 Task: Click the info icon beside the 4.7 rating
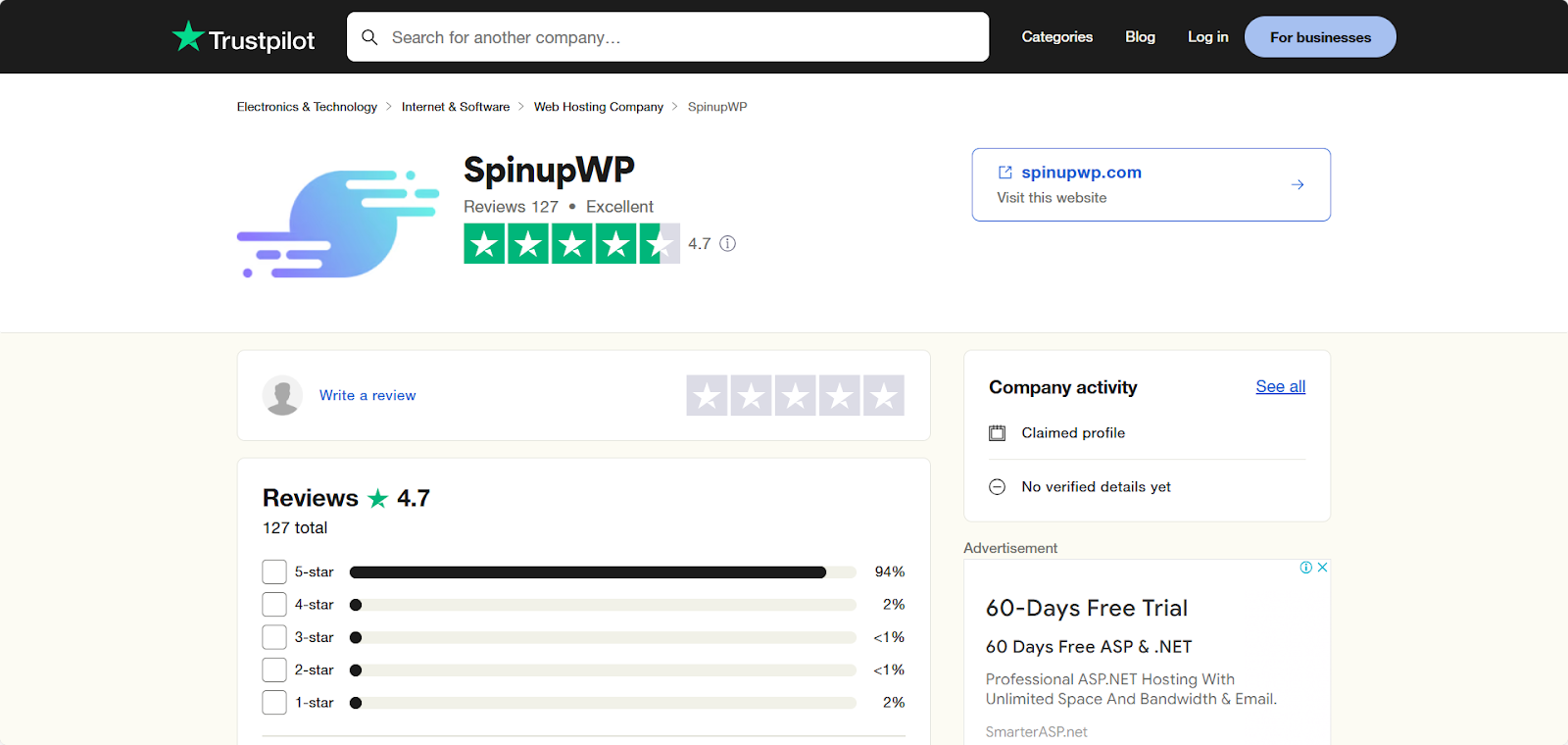click(726, 243)
